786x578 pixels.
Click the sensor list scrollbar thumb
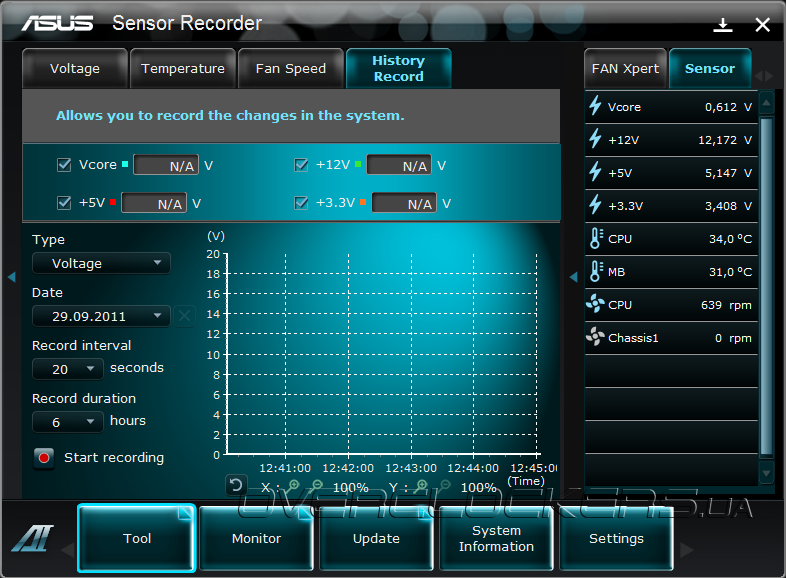[x=766, y=287]
